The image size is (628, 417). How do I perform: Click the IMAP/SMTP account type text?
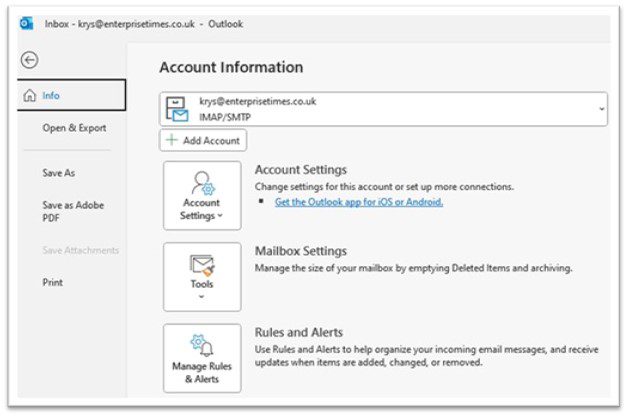coord(225,117)
